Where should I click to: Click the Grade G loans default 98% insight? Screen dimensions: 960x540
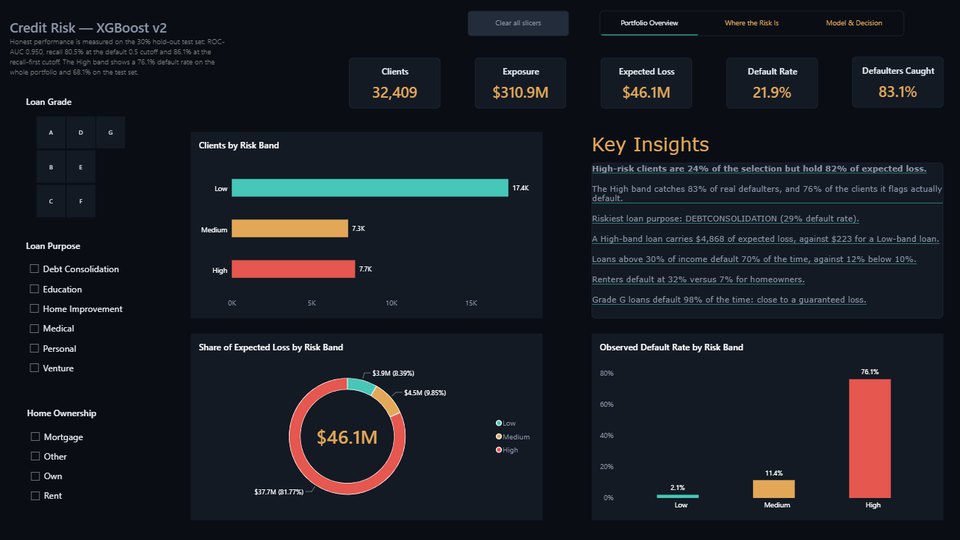pos(729,300)
